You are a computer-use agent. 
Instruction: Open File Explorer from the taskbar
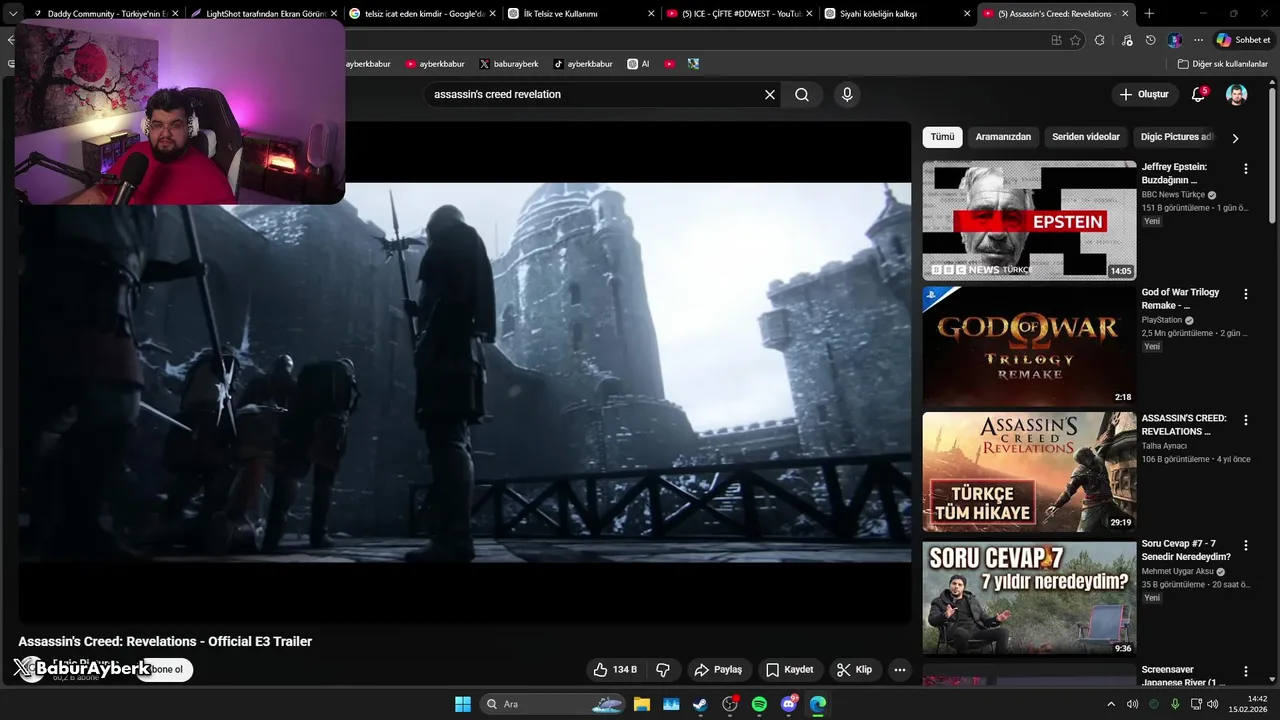coord(641,704)
